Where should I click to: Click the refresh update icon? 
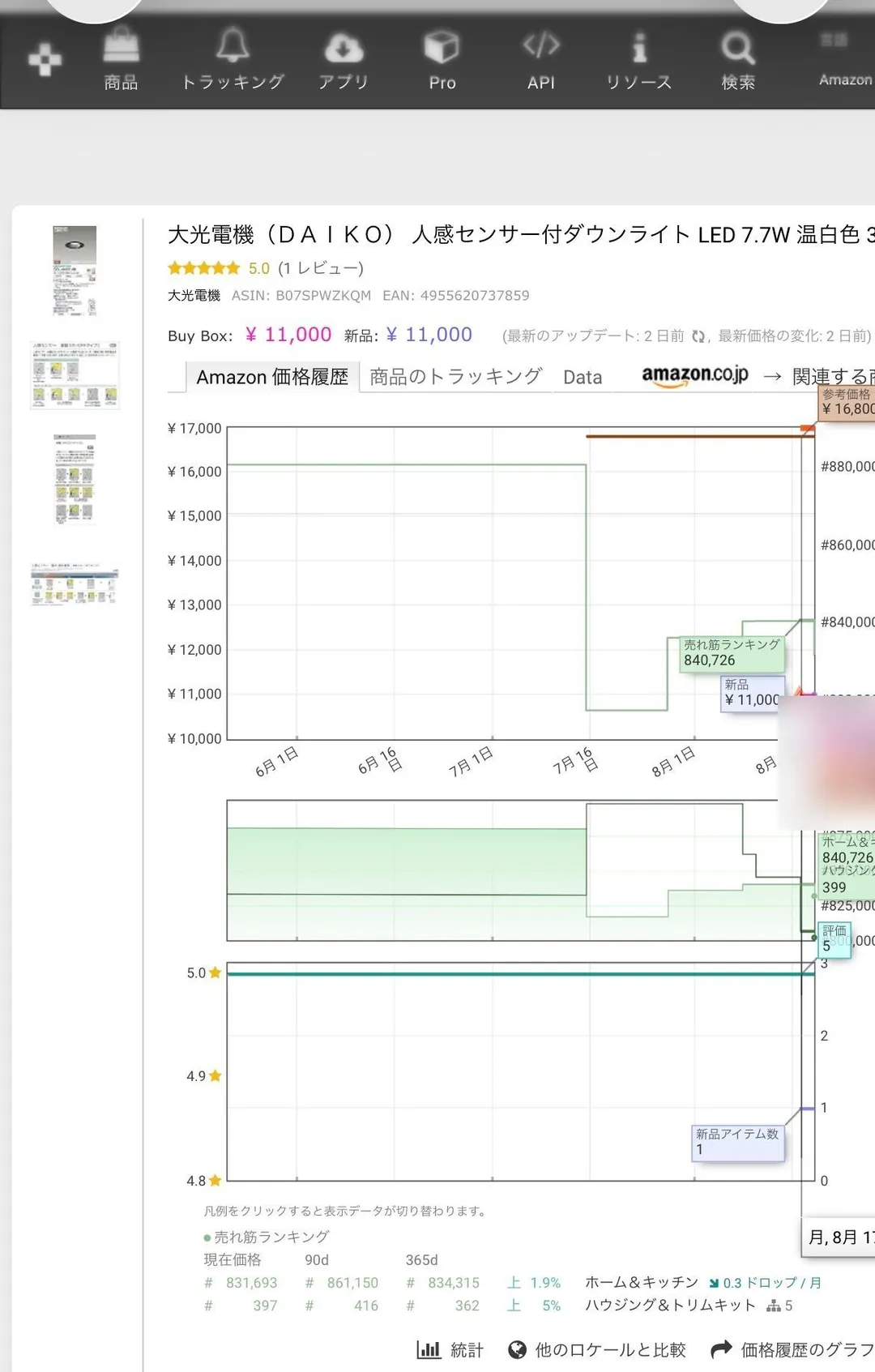[698, 336]
